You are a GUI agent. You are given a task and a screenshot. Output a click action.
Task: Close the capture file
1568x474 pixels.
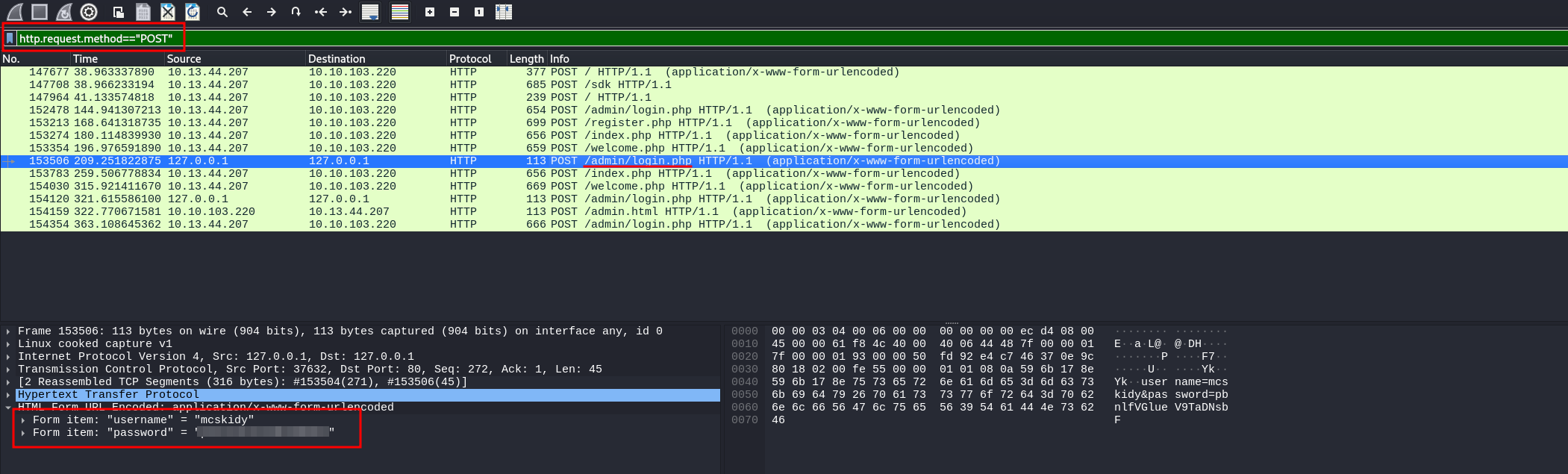168,12
